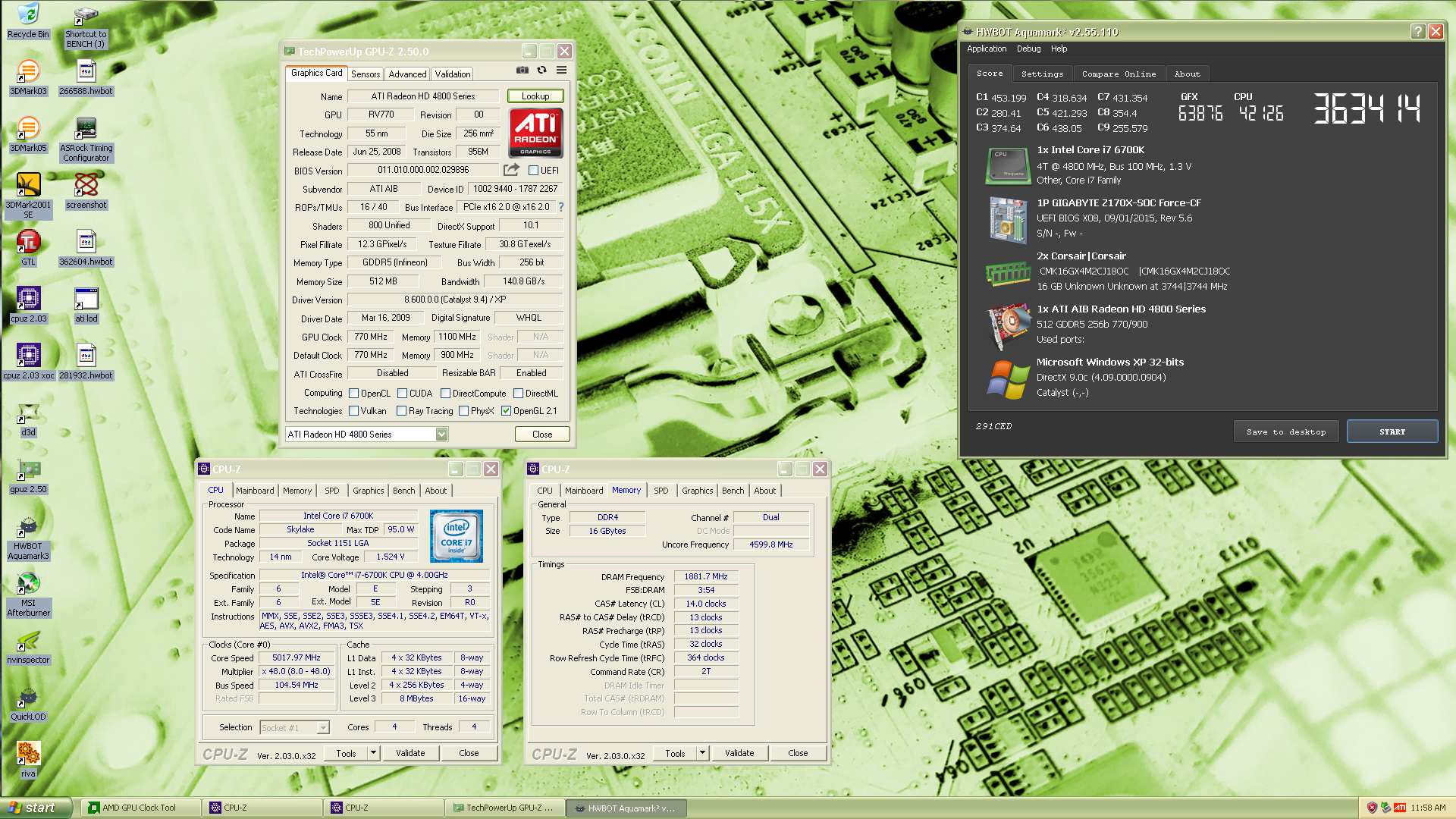This screenshot has width=1456, height=819.
Task: Click the GPU-Z screenshot camera icon
Action: [522, 70]
